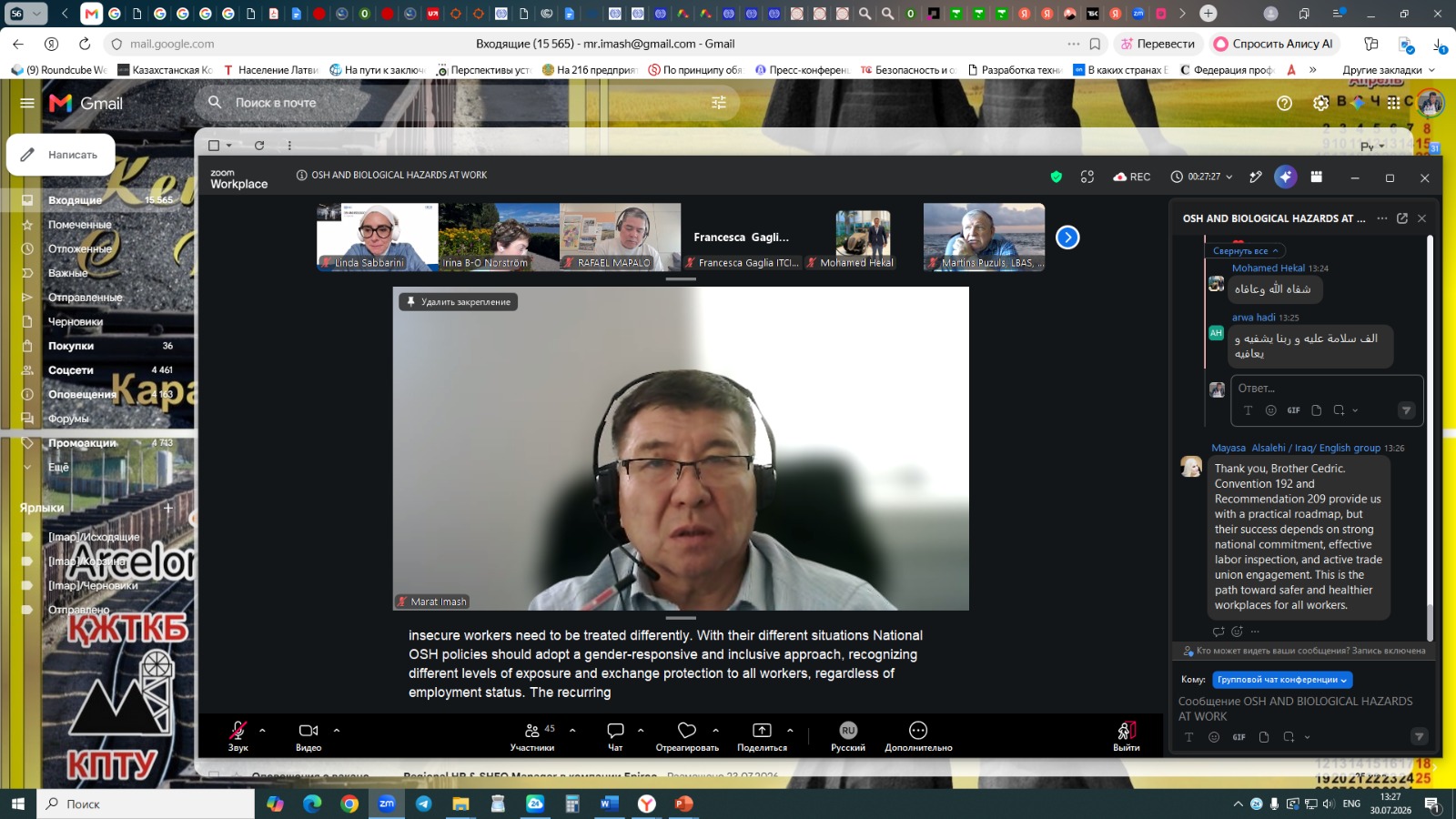
Task: Toggle the Gmail select-all checkbox
Action: (x=214, y=146)
